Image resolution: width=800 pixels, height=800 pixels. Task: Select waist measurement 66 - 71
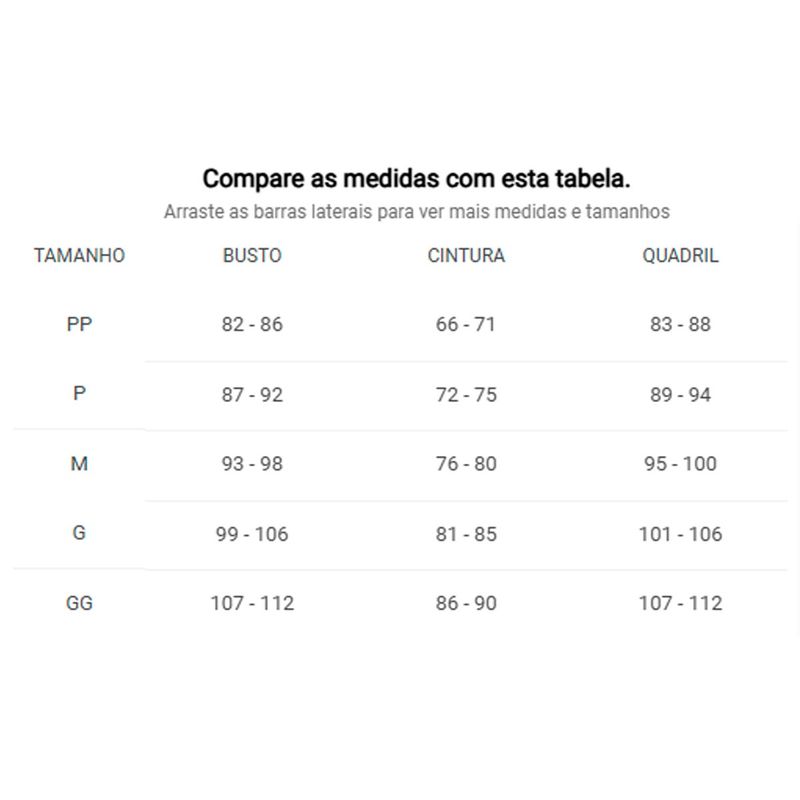click(x=466, y=324)
